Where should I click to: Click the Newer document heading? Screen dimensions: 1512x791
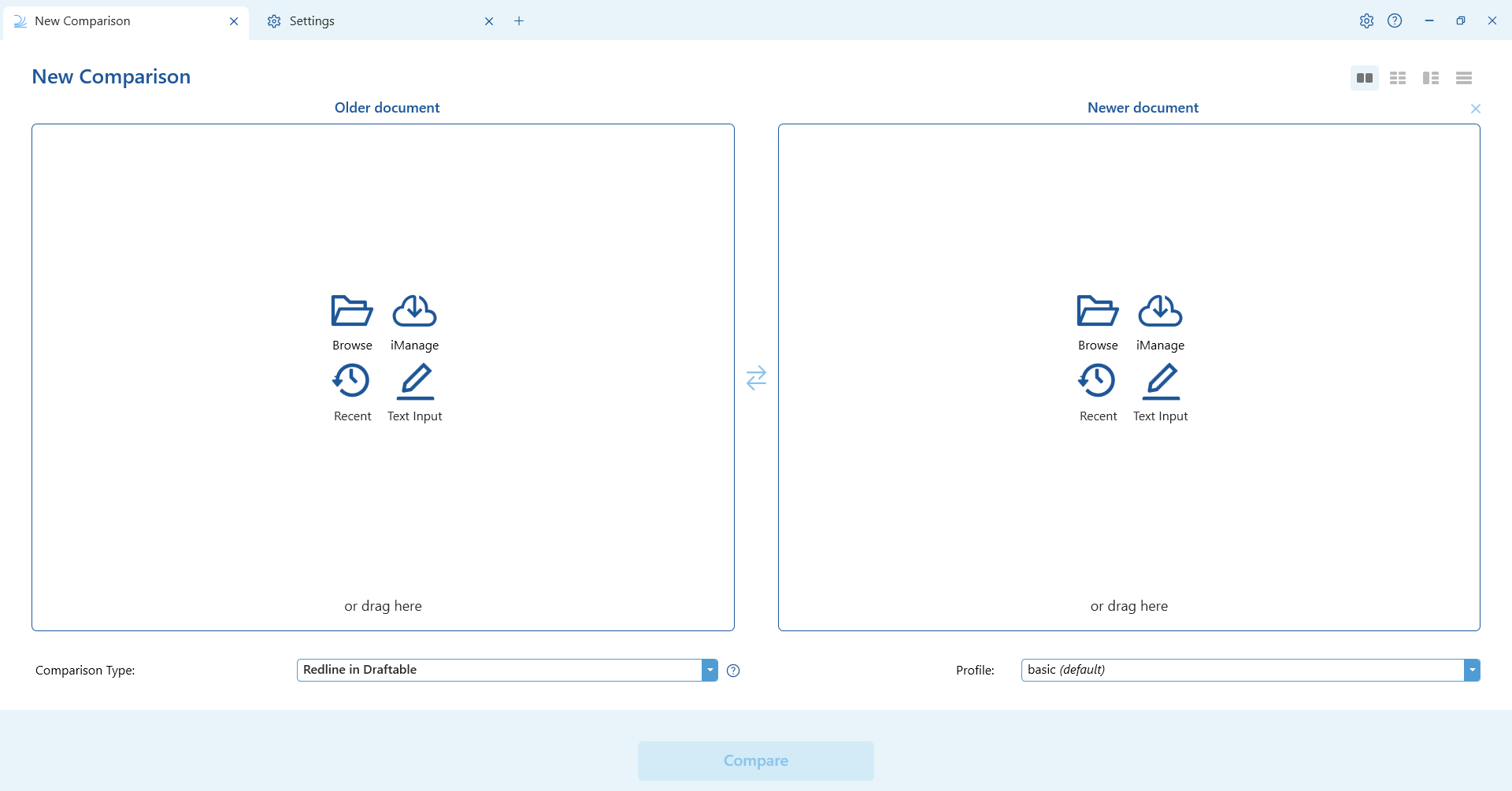[1143, 108]
